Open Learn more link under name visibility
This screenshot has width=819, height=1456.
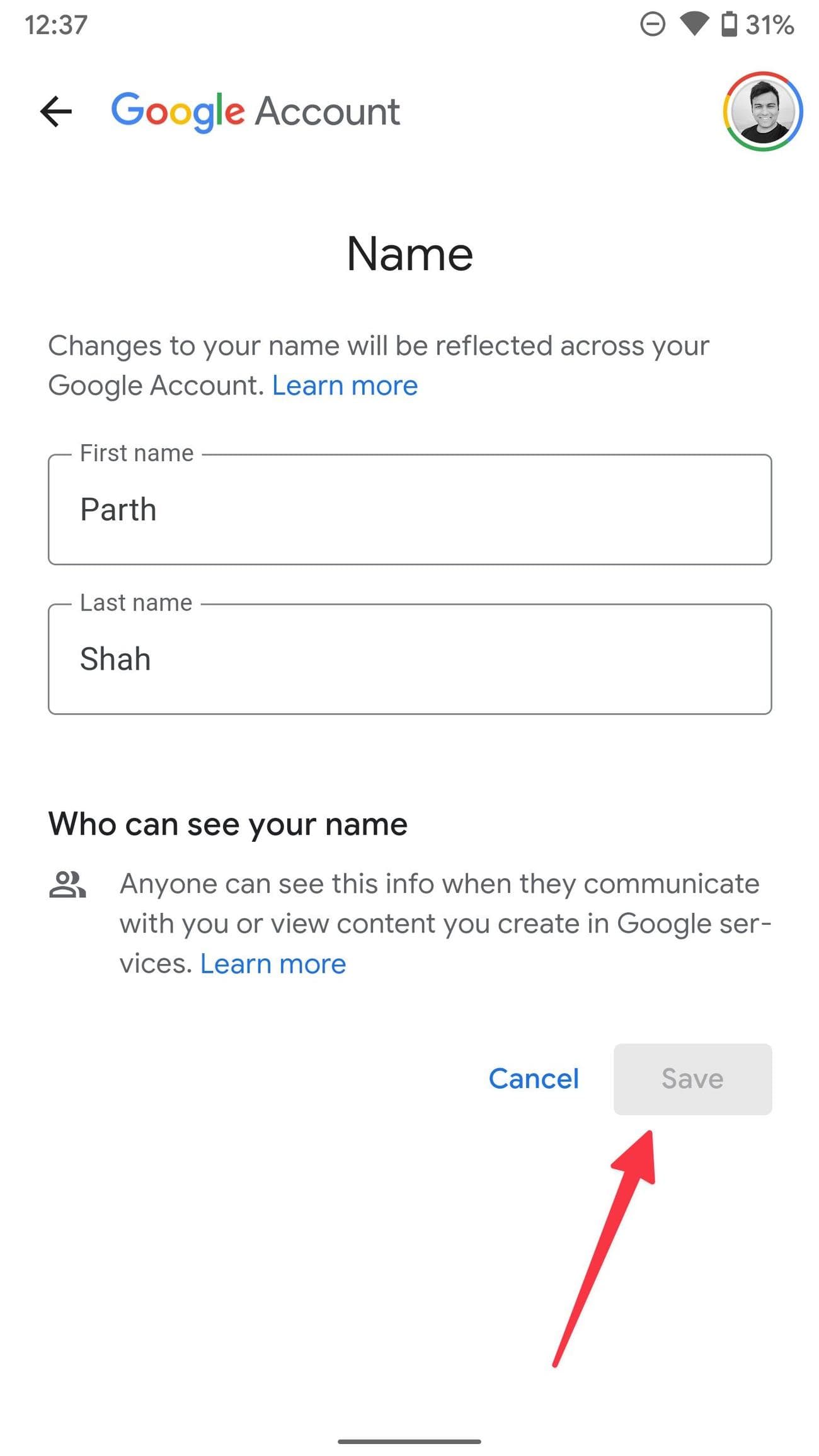coord(273,964)
